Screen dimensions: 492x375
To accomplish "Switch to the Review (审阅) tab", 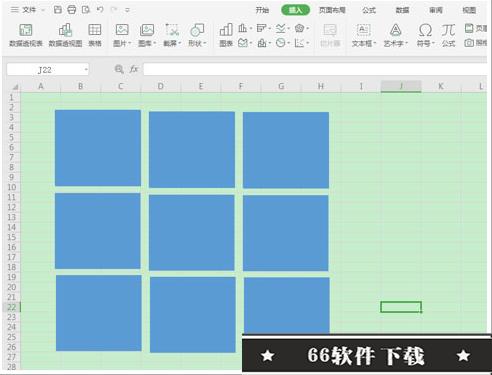I will (435, 10).
